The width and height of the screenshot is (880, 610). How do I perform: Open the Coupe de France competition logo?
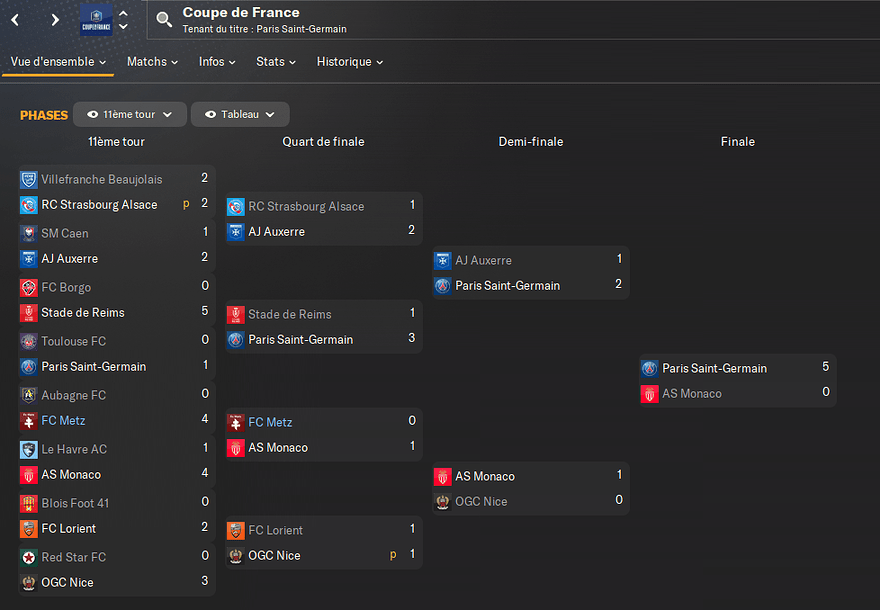click(x=96, y=20)
